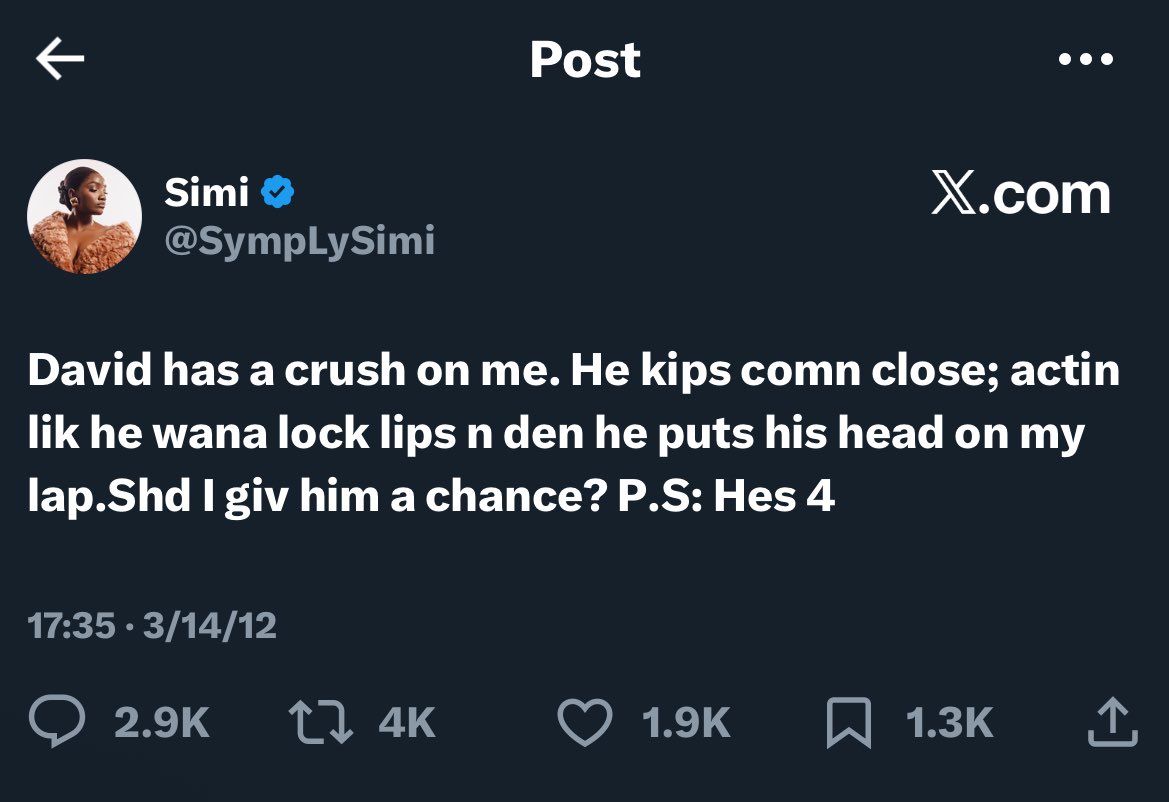Click the display name Simi
Viewport: 1169px width, 802px height.
coord(206,192)
